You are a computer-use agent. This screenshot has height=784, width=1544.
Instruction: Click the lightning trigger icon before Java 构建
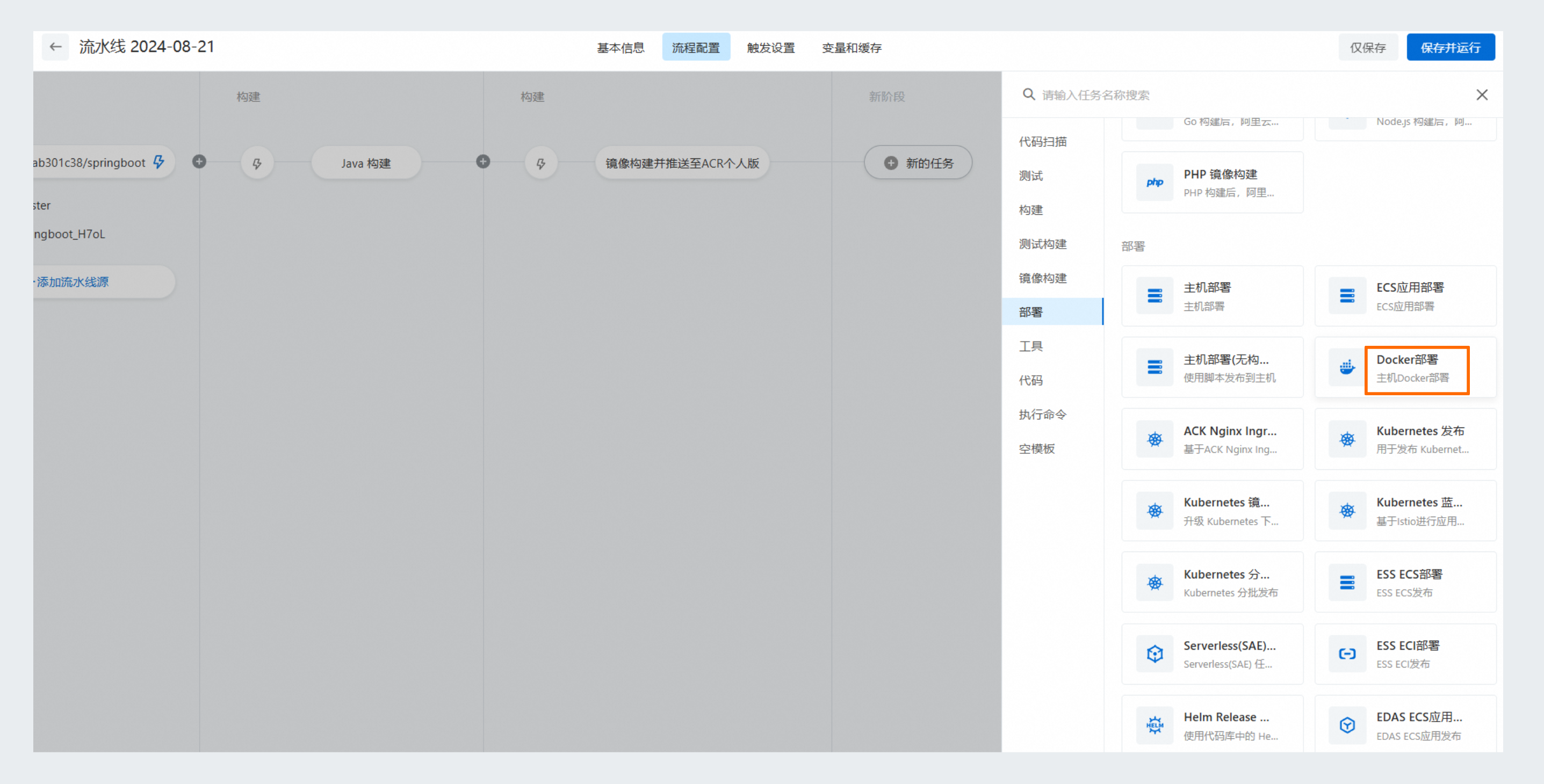pyautogui.click(x=257, y=162)
